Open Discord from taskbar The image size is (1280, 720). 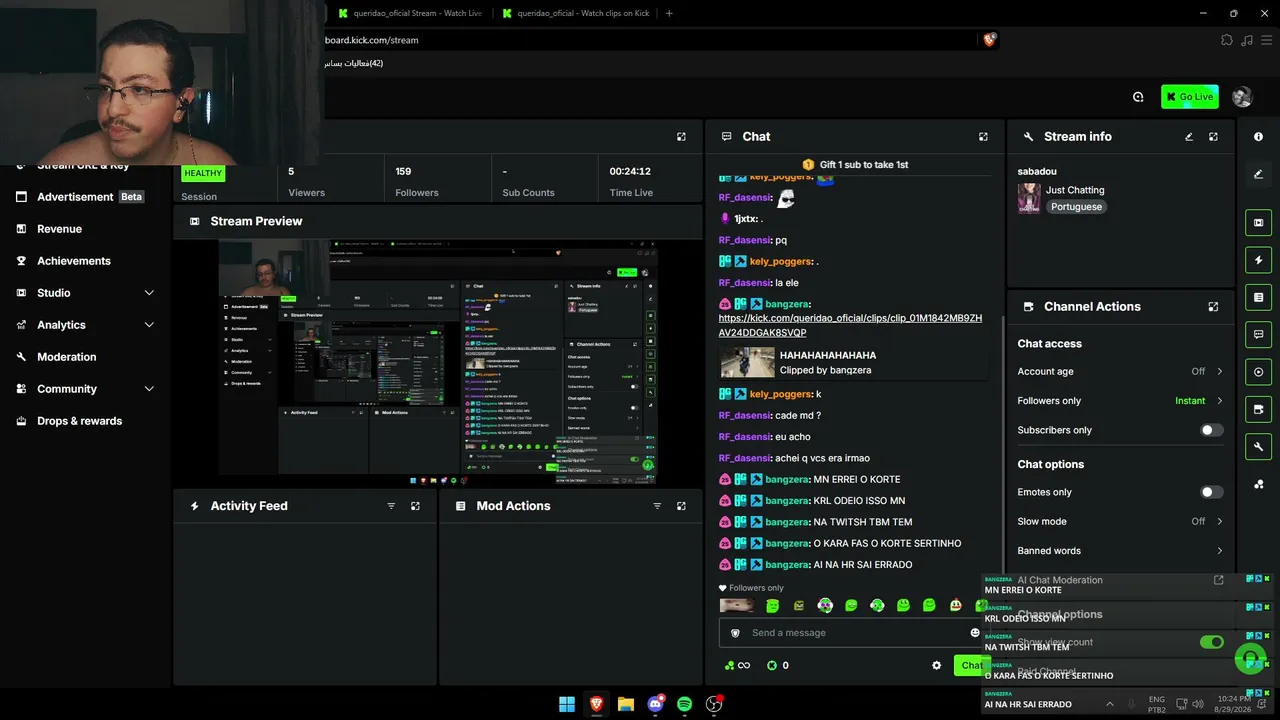click(x=656, y=704)
